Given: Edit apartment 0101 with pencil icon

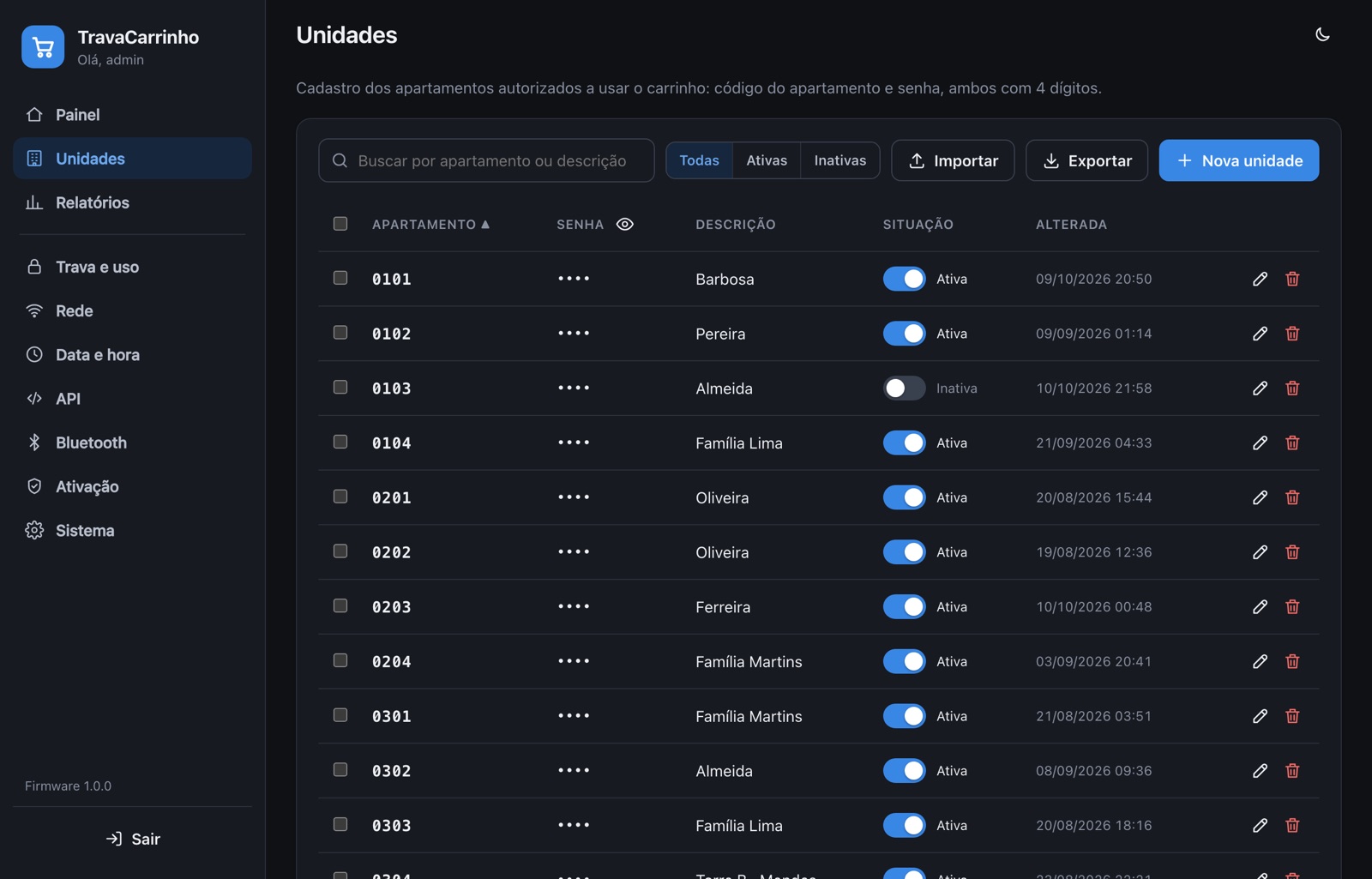Looking at the screenshot, I should coord(1260,279).
